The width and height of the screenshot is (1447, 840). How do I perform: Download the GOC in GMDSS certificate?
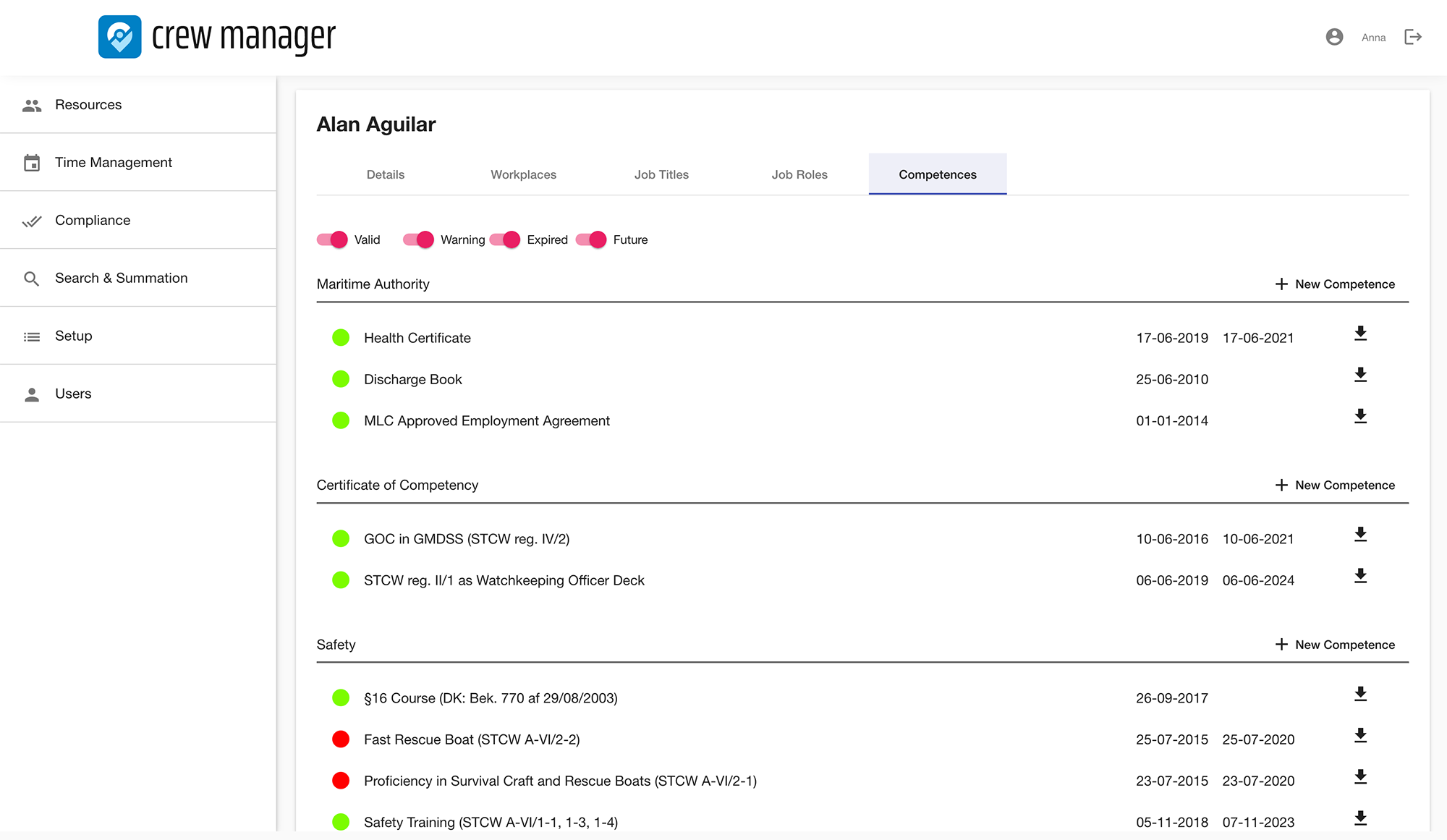click(x=1360, y=535)
